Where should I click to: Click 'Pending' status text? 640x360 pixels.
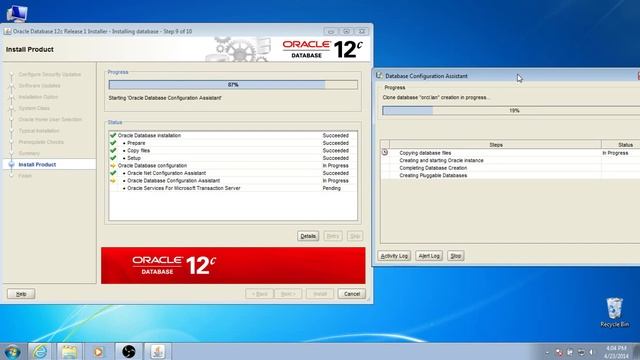click(331, 188)
